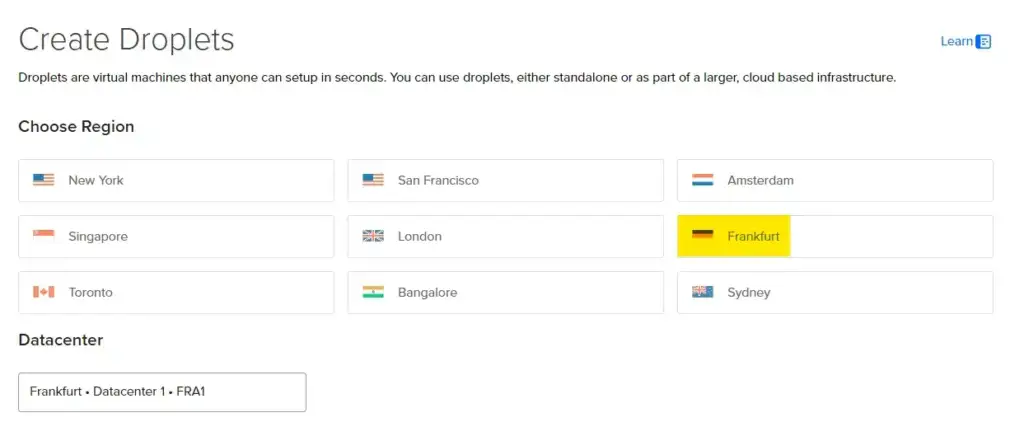This screenshot has width=1024, height=422.
Task: Click the United States flag beside New York
Action: pyautogui.click(x=43, y=180)
